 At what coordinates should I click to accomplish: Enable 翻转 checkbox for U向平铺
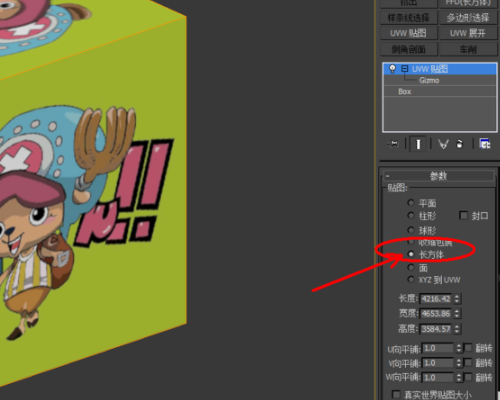coord(468,348)
